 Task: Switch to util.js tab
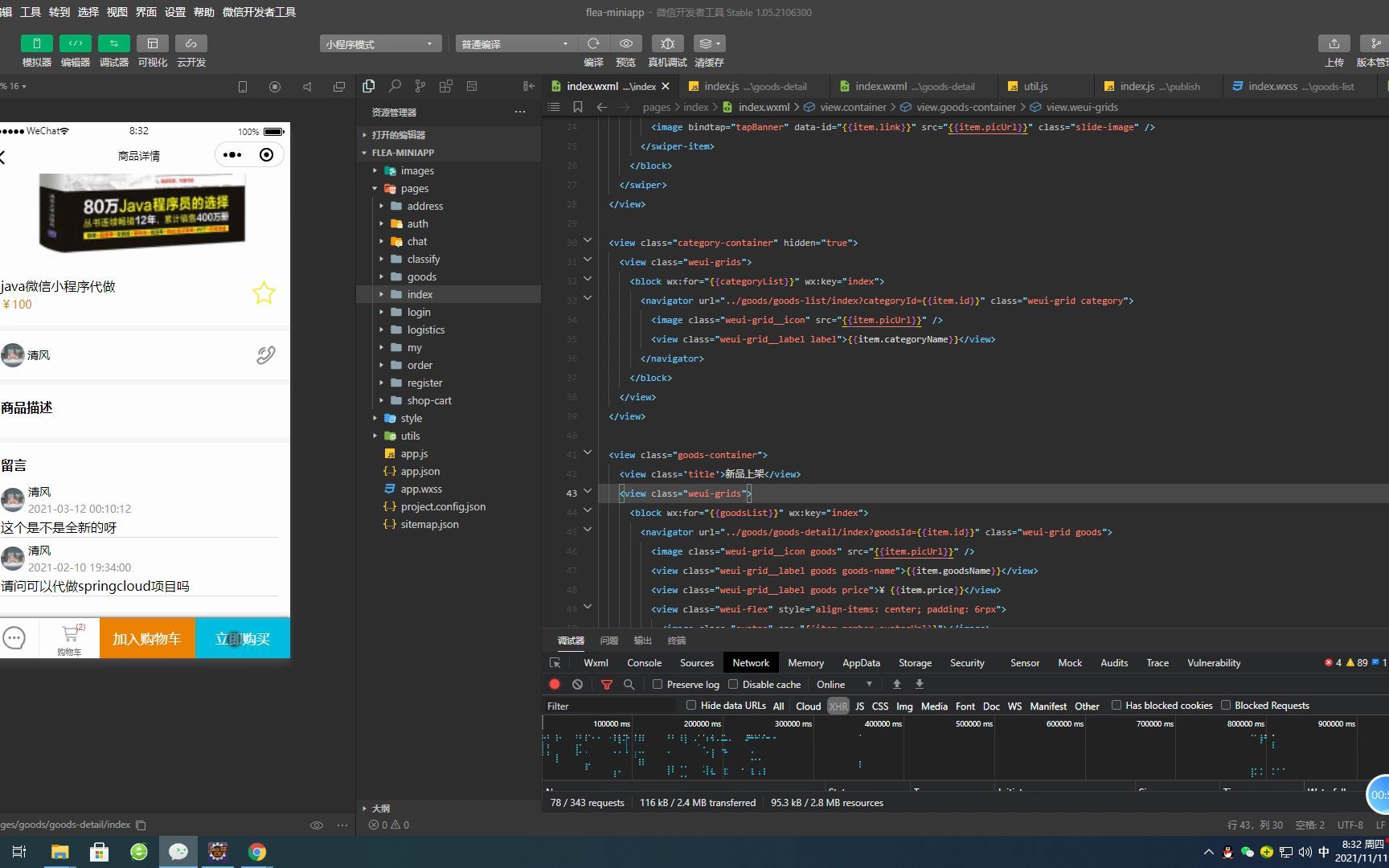point(1035,86)
